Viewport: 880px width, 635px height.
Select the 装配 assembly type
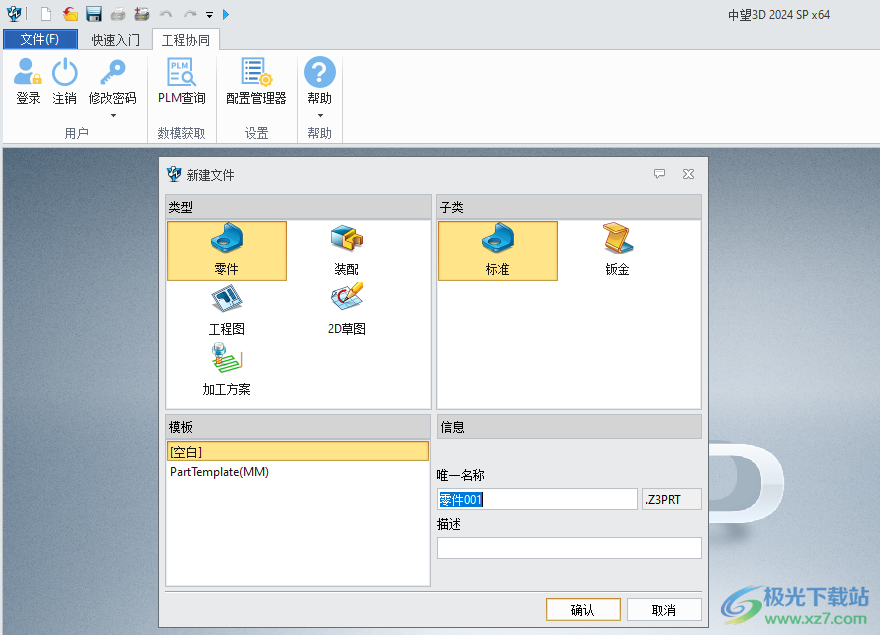pyautogui.click(x=346, y=250)
